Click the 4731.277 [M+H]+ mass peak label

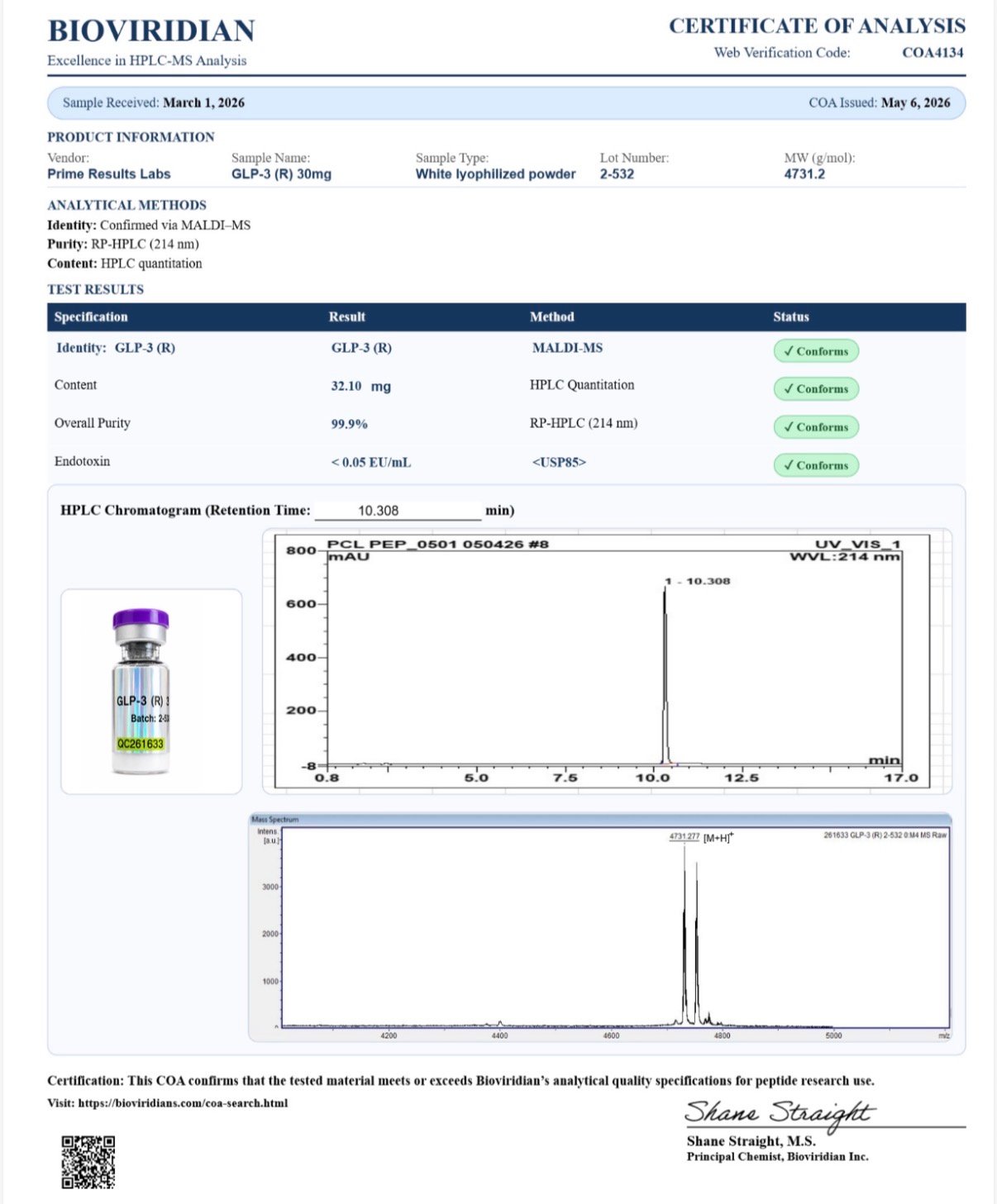pos(701,837)
